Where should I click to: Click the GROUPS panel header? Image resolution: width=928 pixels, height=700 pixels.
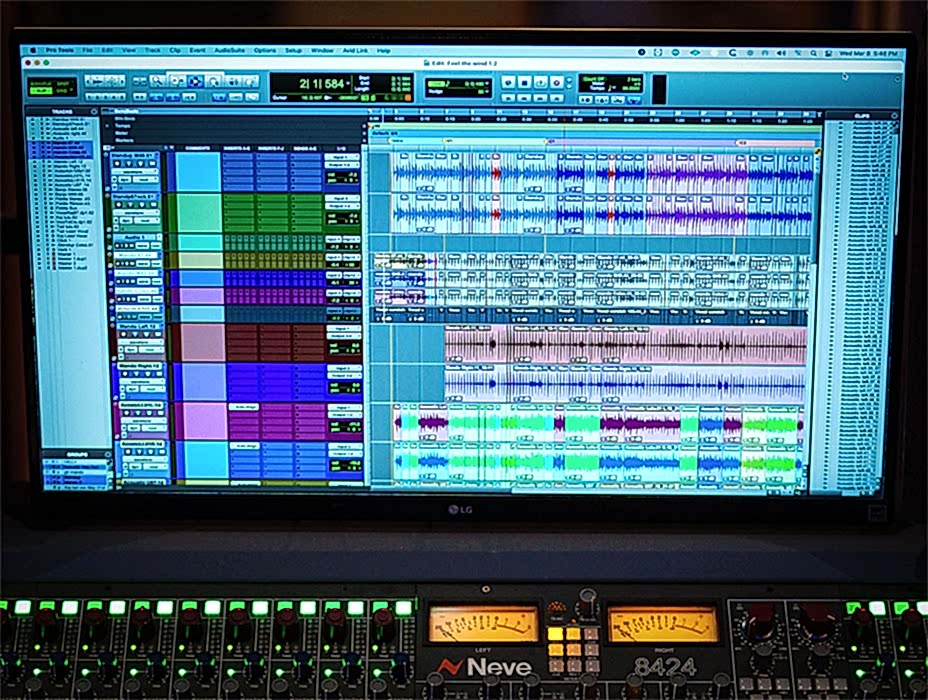tap(77, 454)
